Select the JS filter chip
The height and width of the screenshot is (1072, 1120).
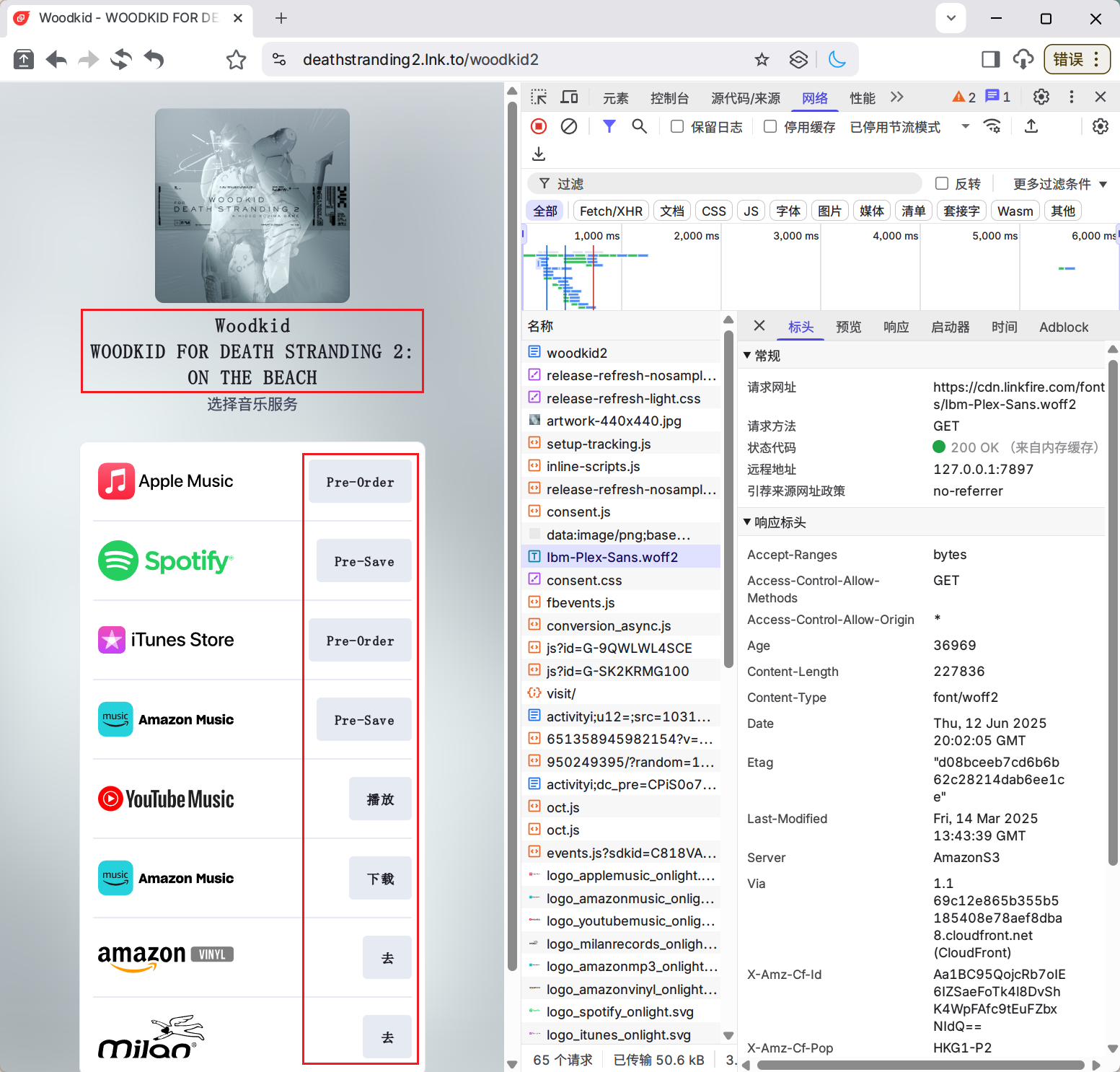751,211
